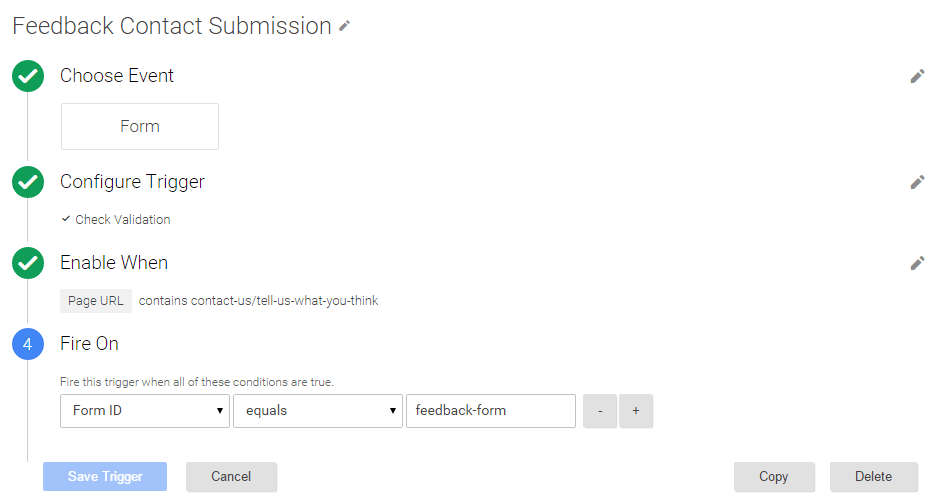942x504 pixels.
Task: Click the Configure Trigger edit pencil
Action: [917, 183]
